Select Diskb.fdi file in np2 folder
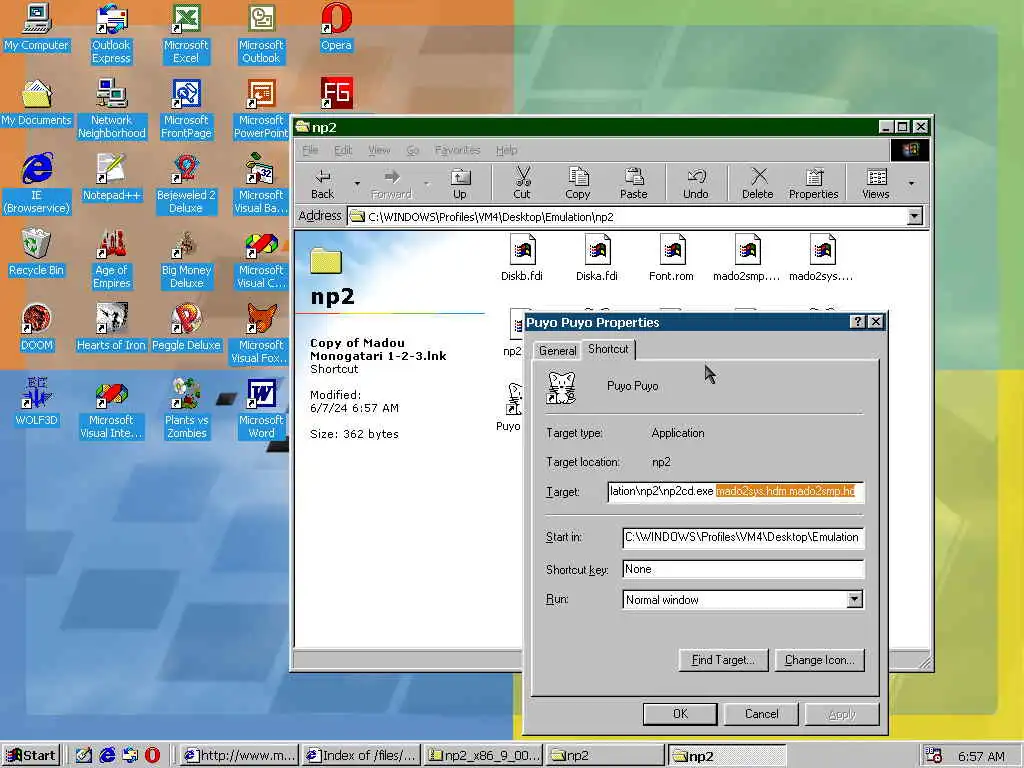The width and height of the screenshot is (1024, 768). tap(522, 258)
